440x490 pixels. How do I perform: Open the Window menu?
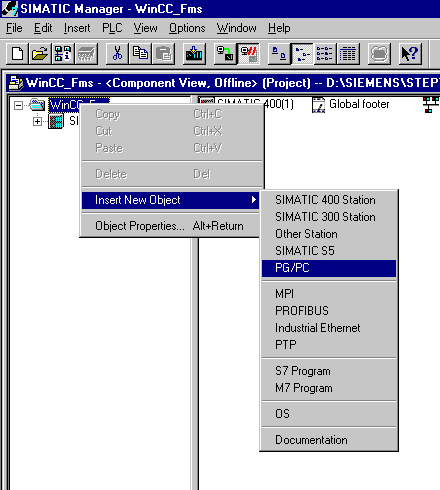[237, 28]
